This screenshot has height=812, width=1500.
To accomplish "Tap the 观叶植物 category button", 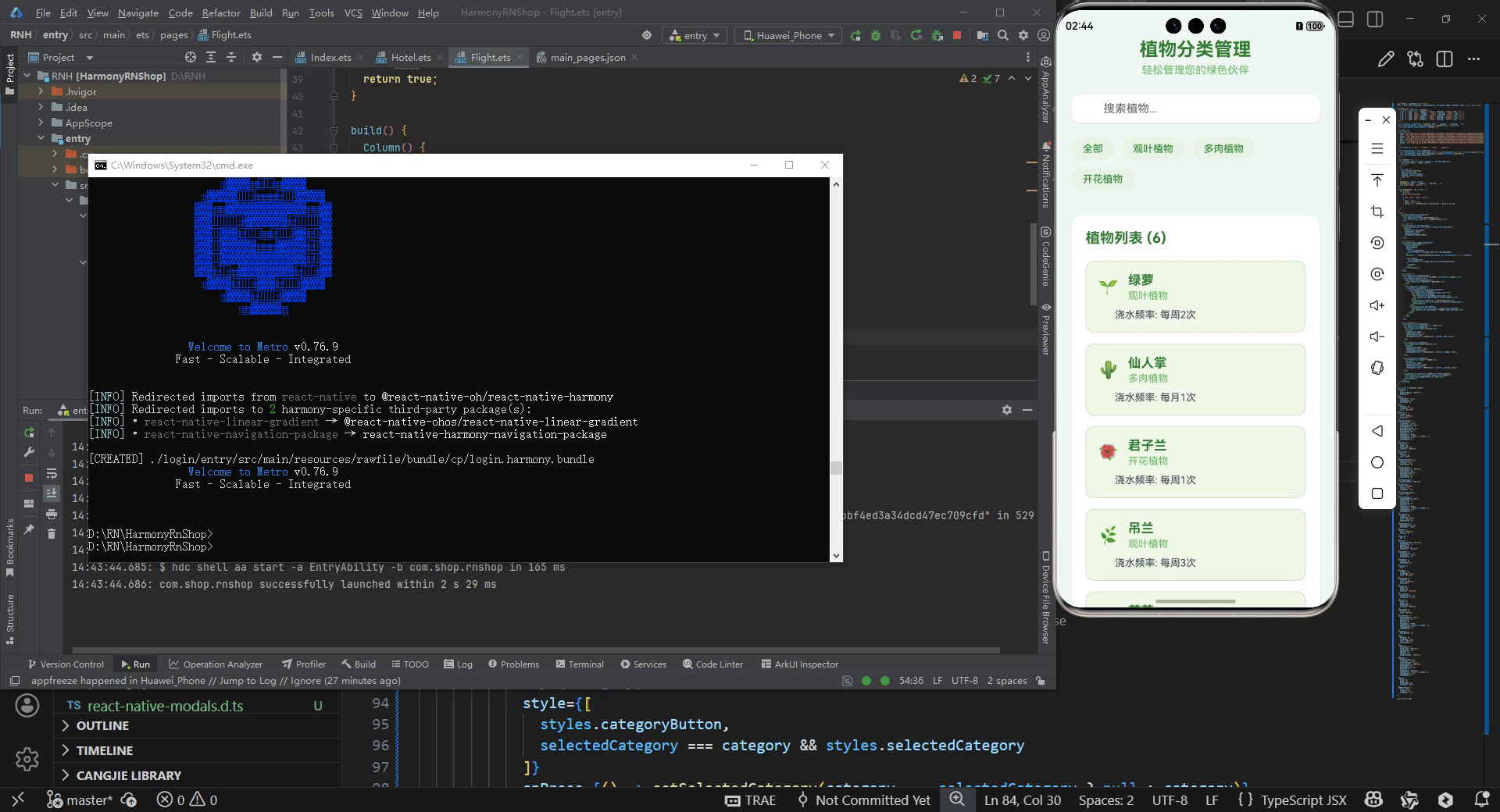I will pos(1153,148).
